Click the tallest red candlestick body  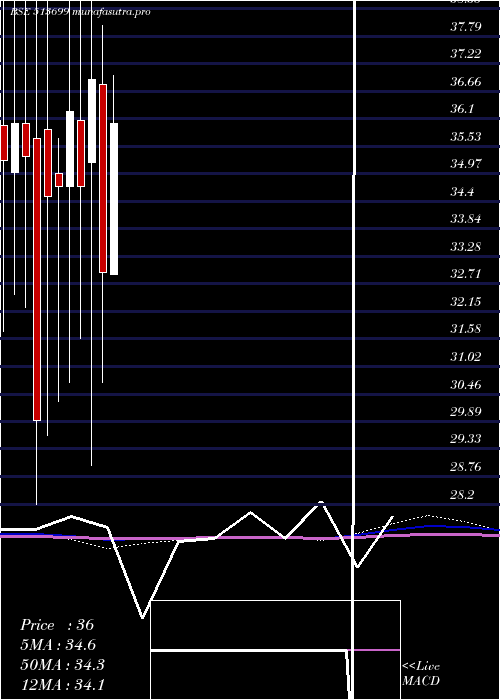click(x=37, y=279)
